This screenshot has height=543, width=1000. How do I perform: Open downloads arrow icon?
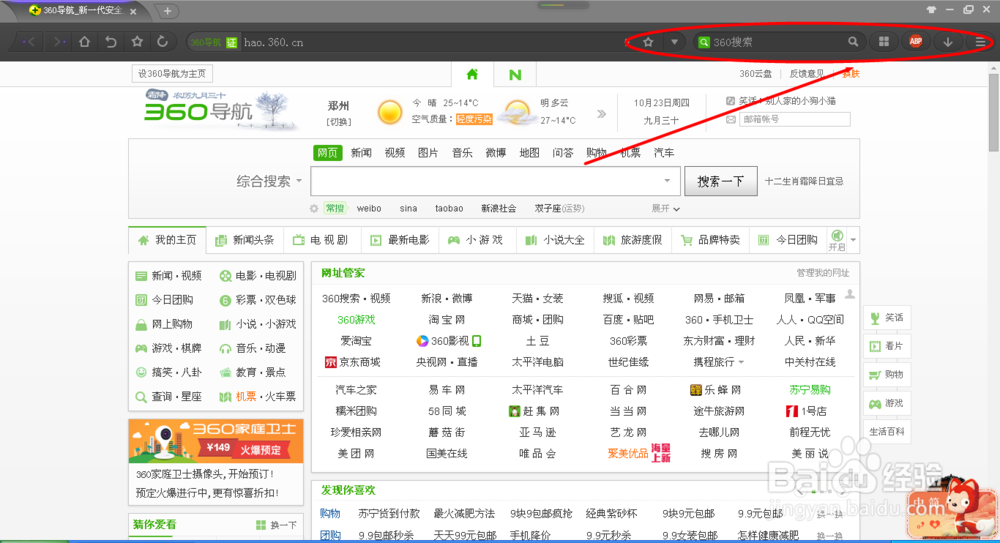948,42
